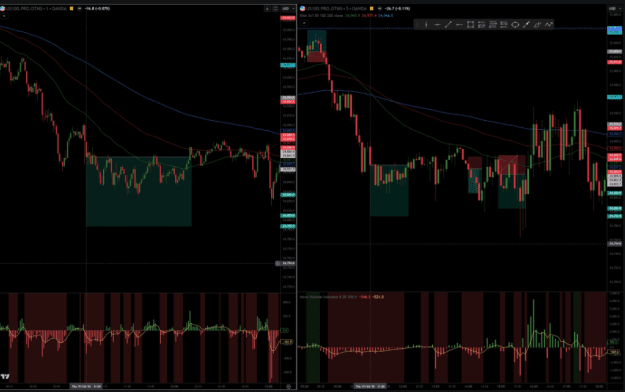Open right chart USD currency dropdown
Image resolution: width=625 pixels, height=392 pixels.
(x=614, y=8)
